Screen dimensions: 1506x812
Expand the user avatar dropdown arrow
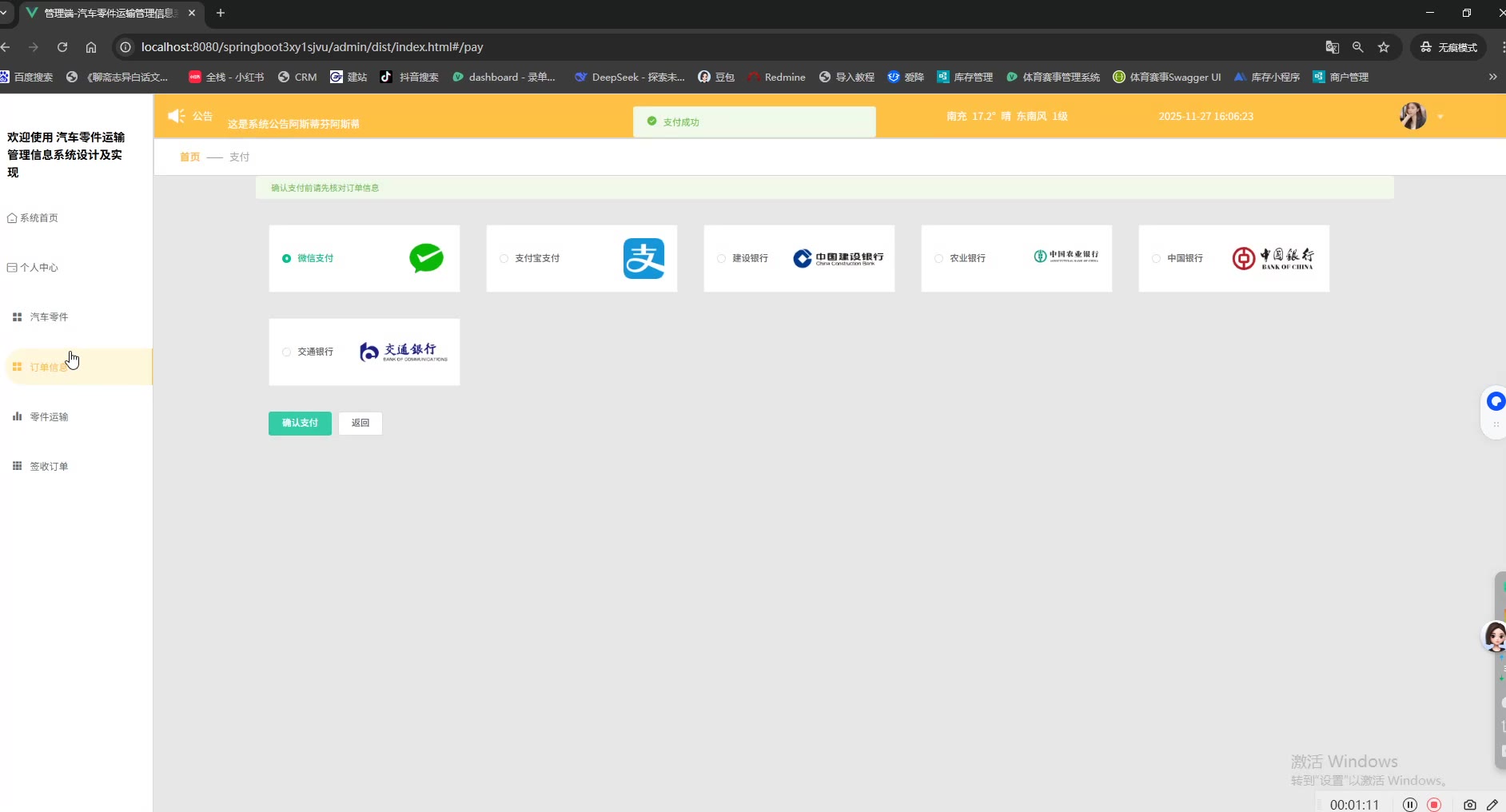coord(1440,117)
